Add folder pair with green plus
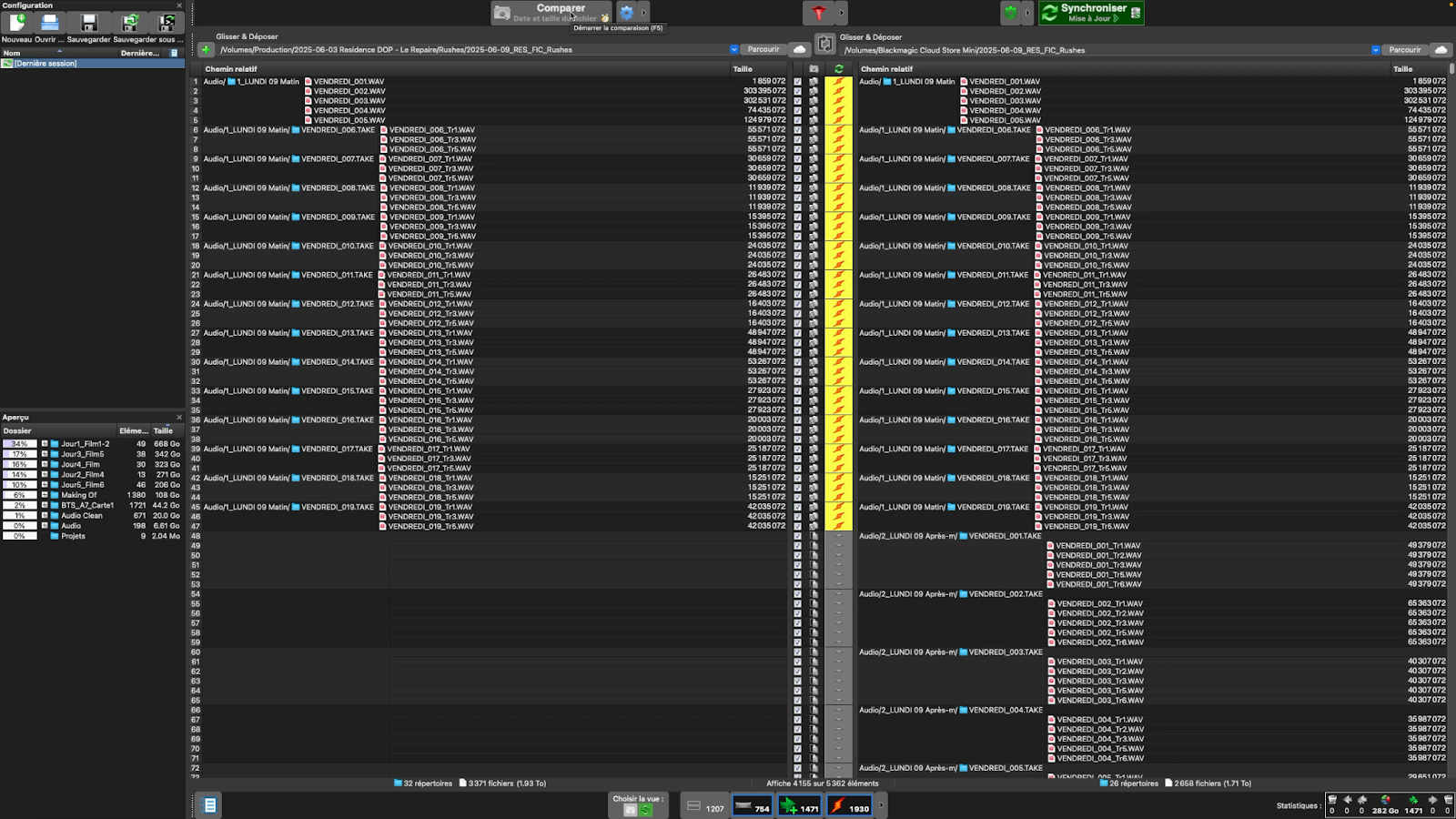Image resolution: width=1456 pixels, height=819 pixels. [206, 50]
